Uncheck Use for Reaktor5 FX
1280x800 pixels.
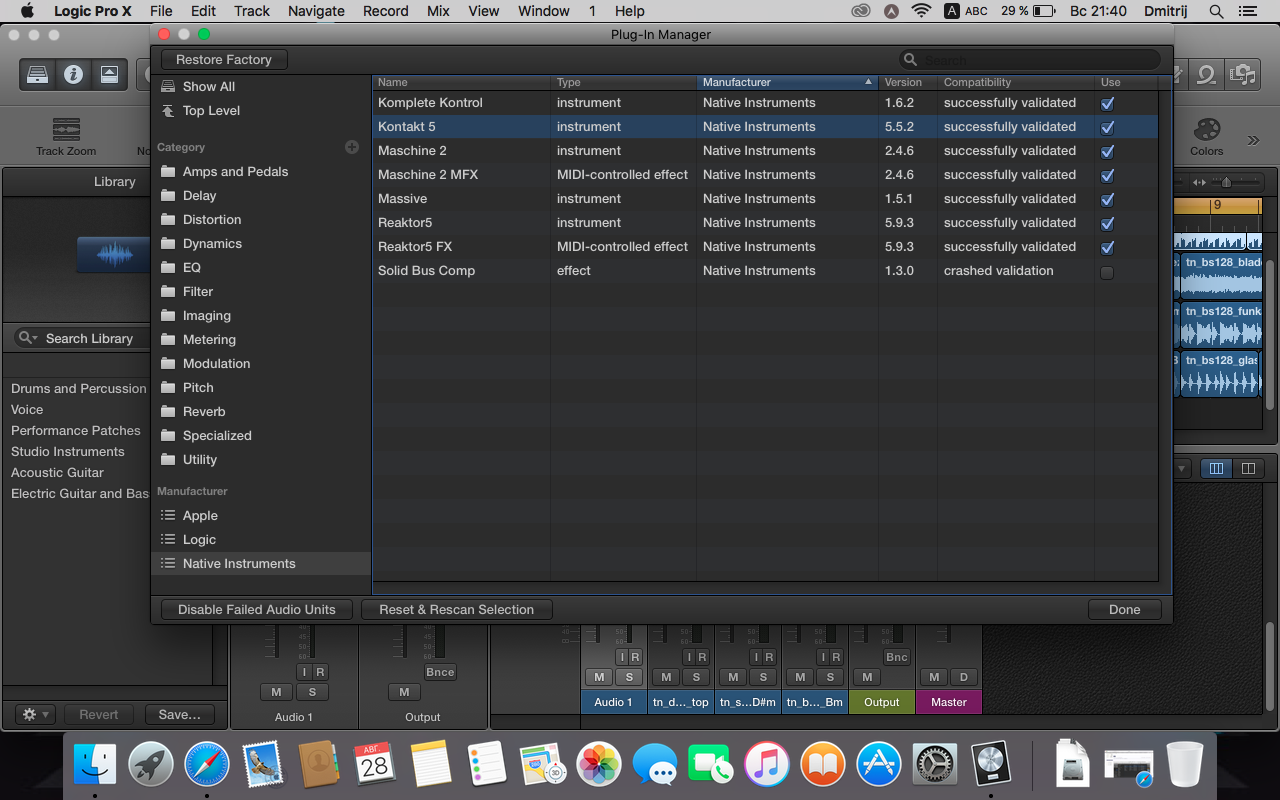(1107, 247)
